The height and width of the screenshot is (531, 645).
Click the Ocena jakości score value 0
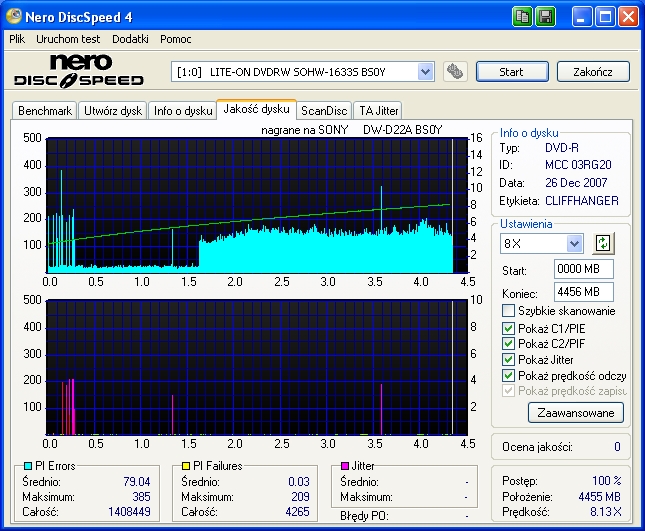(x=617, y=447)
